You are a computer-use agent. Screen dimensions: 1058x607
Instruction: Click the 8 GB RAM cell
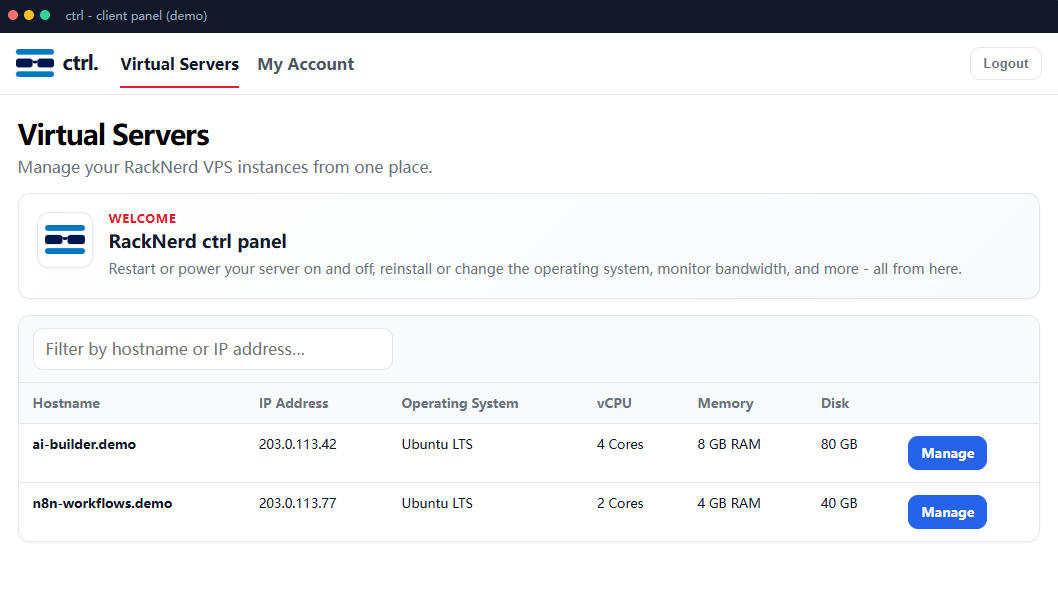click(x=729, y=444)
